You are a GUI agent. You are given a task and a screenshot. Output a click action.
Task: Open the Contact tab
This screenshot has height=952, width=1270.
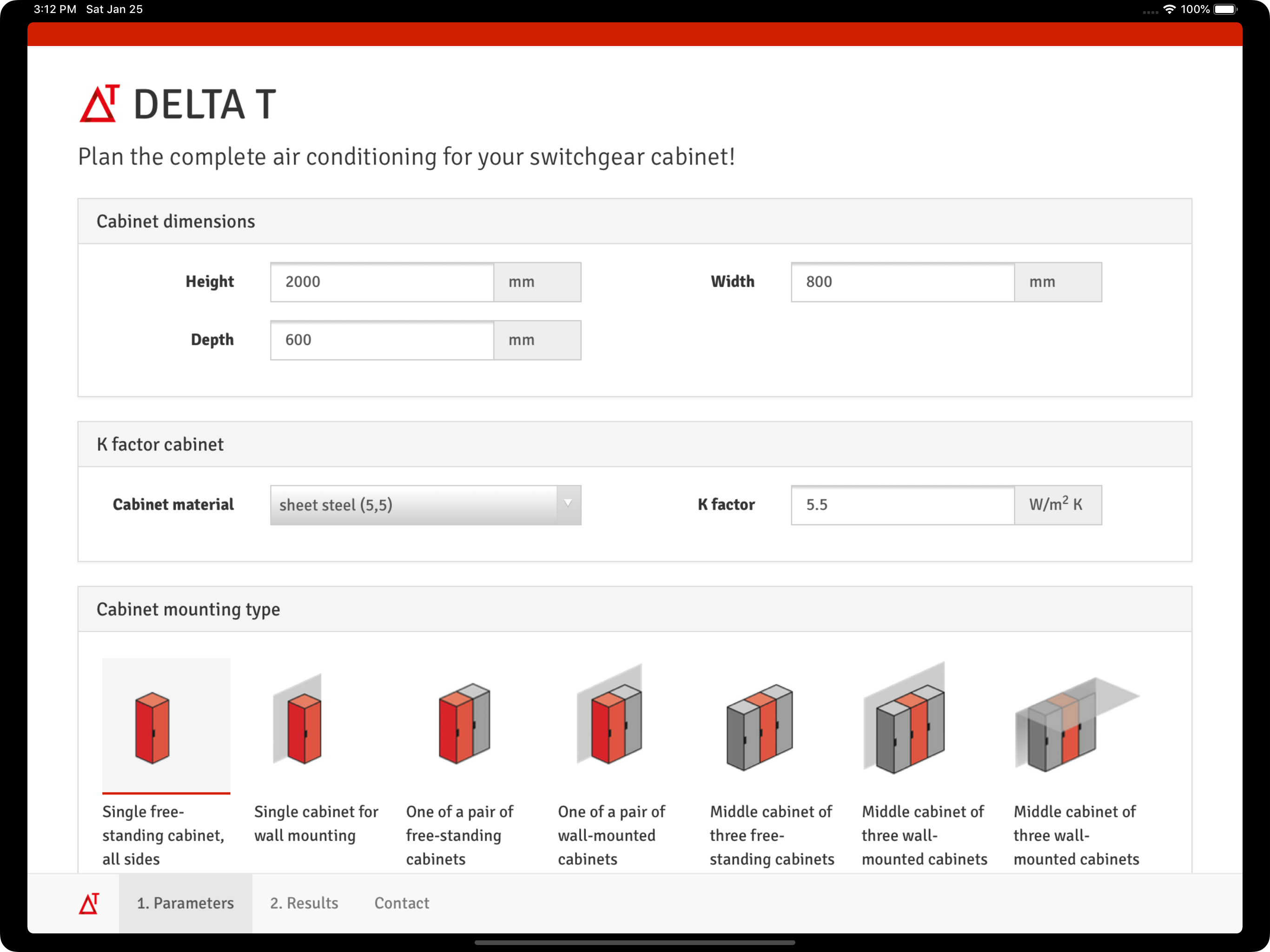[x=402, y=903]
